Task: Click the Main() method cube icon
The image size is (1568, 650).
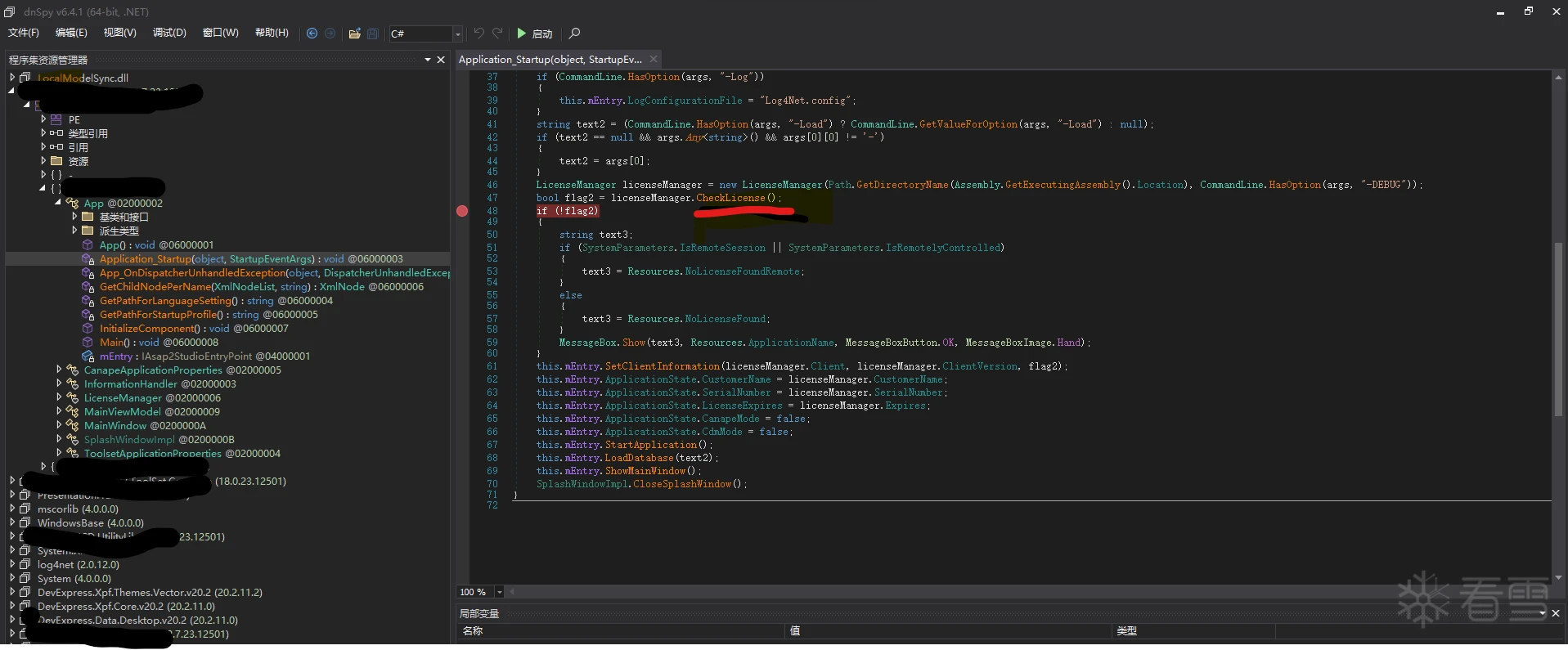Action: coord(88,343)
